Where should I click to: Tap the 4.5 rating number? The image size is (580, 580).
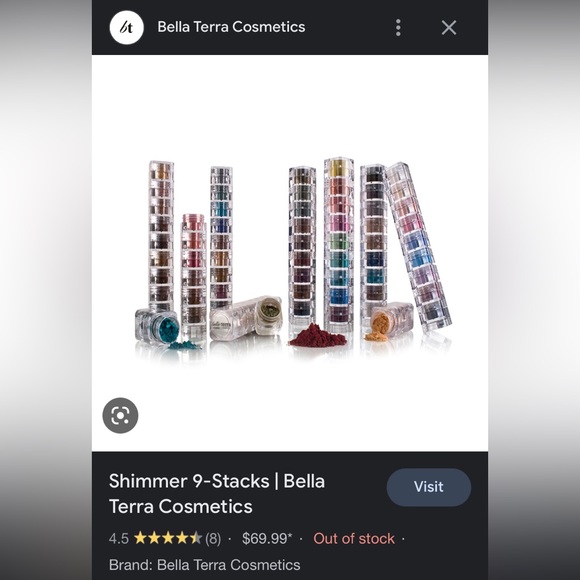pos(119,539)
